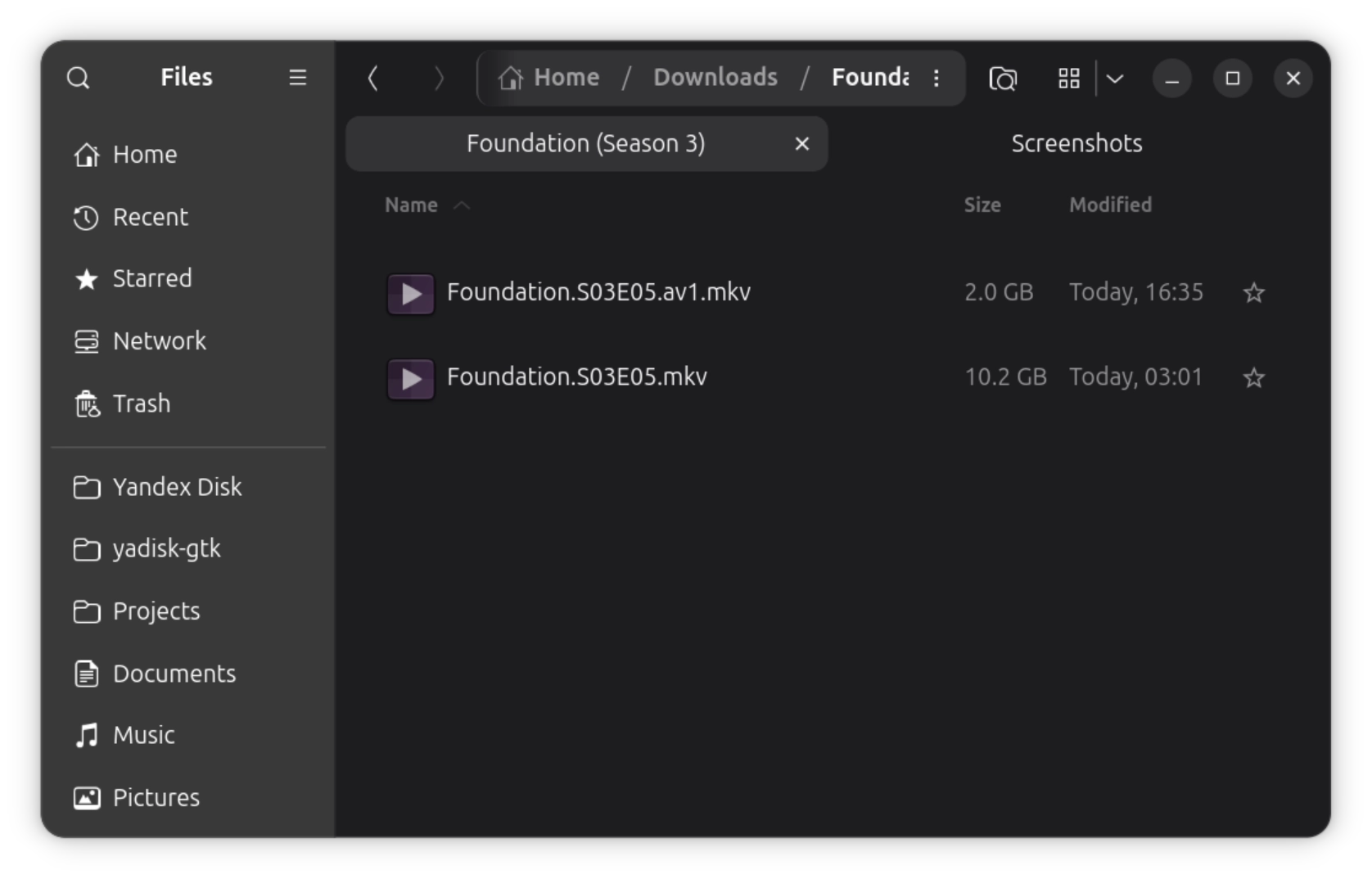Image resolution: width=1372 pixels, height=879 pixels.
Task: Click the Yandex Disk folder icon
Action: coord(87,488)
